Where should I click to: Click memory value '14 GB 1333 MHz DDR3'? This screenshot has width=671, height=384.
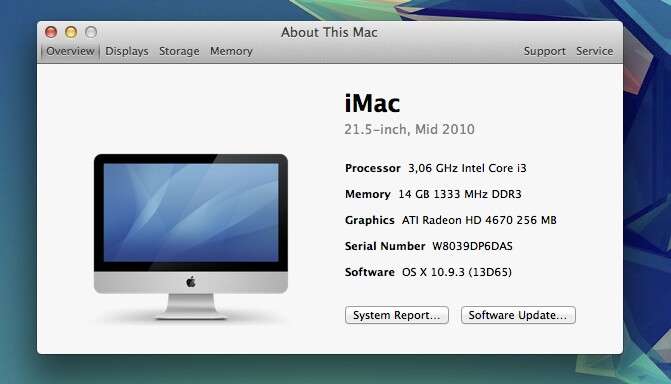(460, 194)
